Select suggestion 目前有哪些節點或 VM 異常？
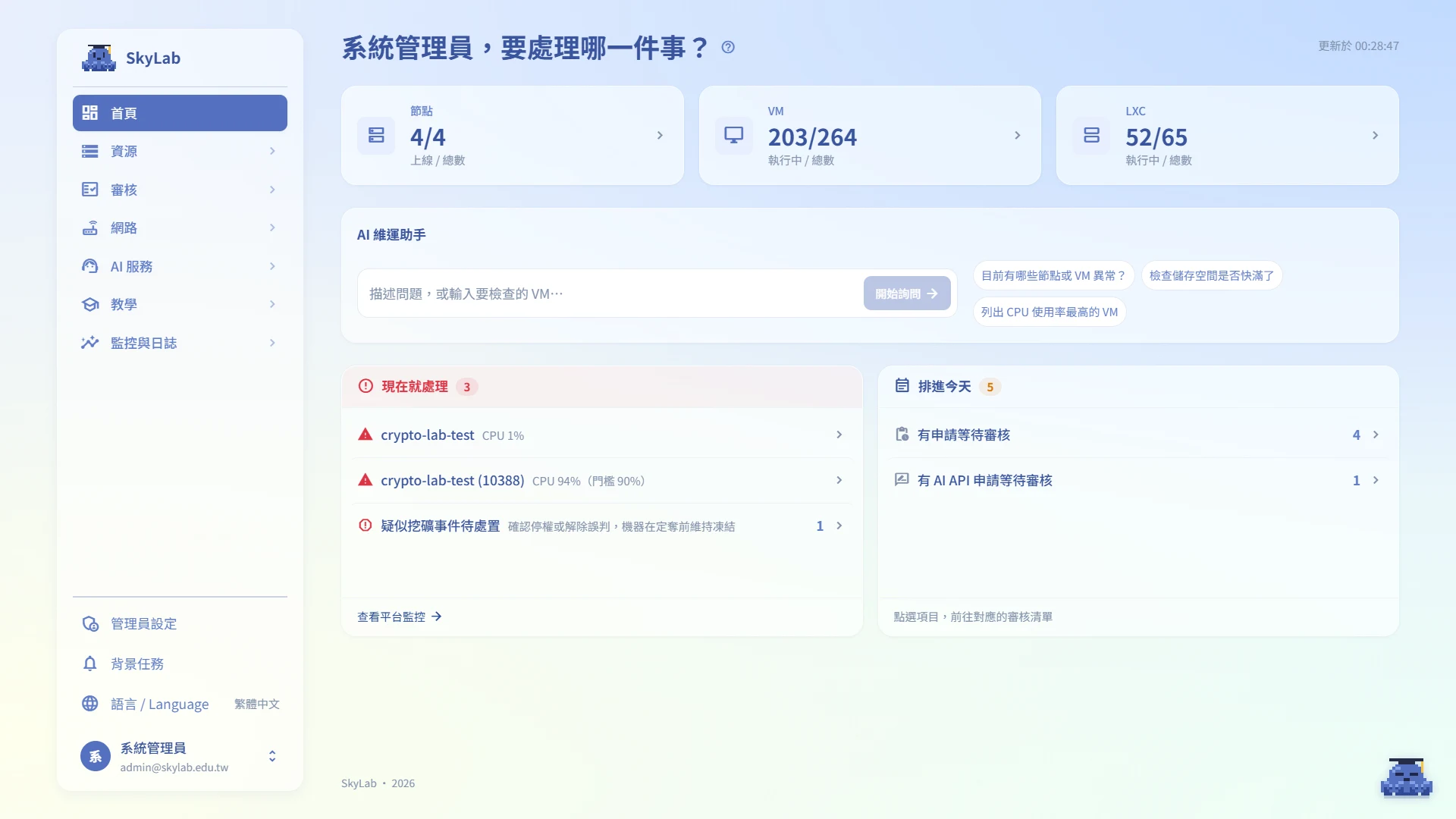 point(1053,275)
